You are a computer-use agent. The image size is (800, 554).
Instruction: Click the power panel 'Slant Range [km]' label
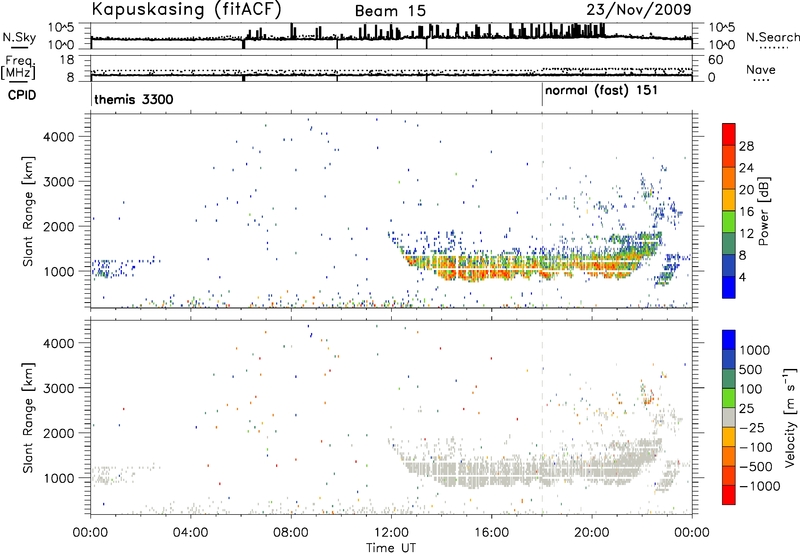[x=29, y=211]
